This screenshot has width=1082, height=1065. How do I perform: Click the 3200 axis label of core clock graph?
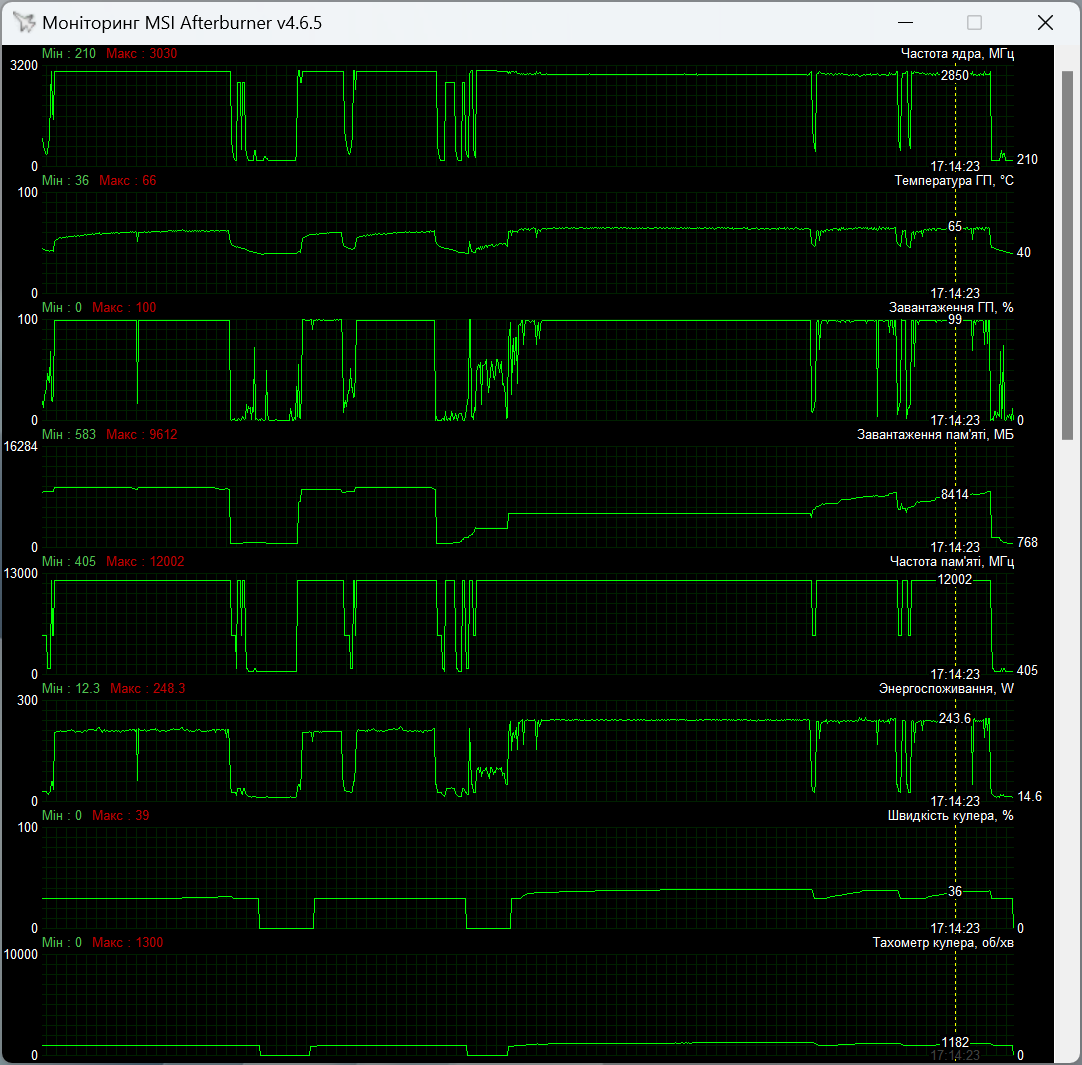[23, 66]
